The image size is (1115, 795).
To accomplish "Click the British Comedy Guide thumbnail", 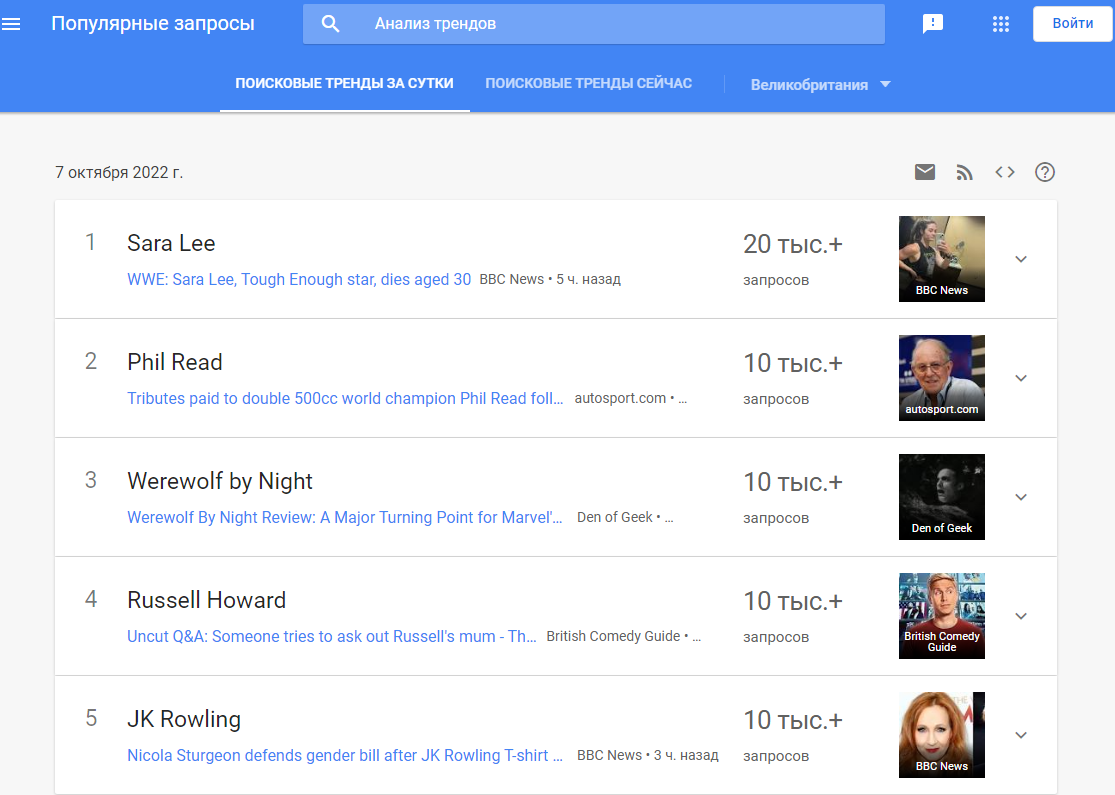I will coord(941,616).
